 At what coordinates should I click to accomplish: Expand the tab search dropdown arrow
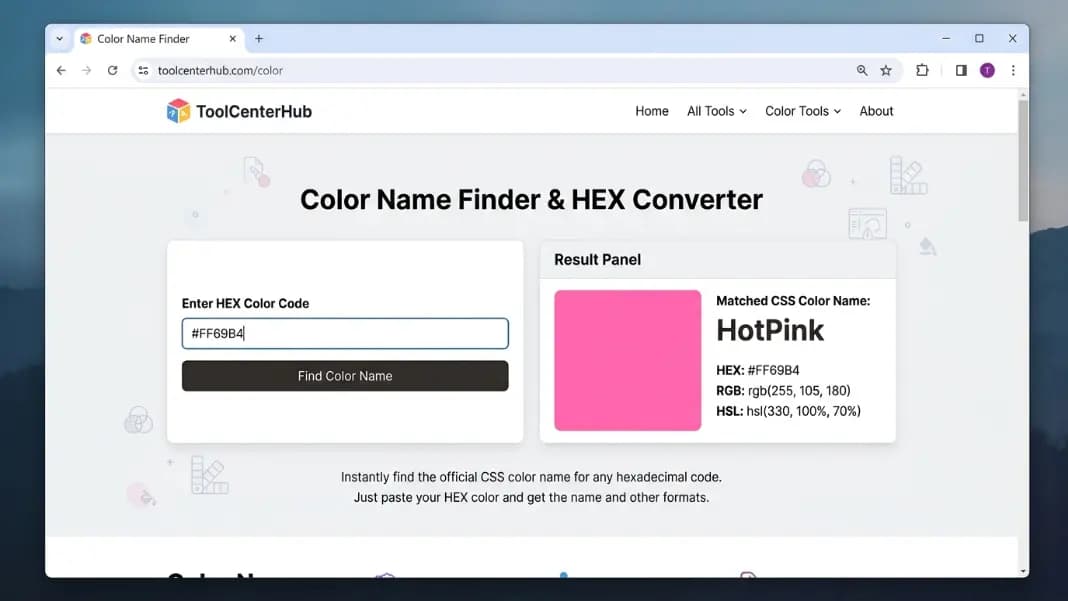[60, 39]
